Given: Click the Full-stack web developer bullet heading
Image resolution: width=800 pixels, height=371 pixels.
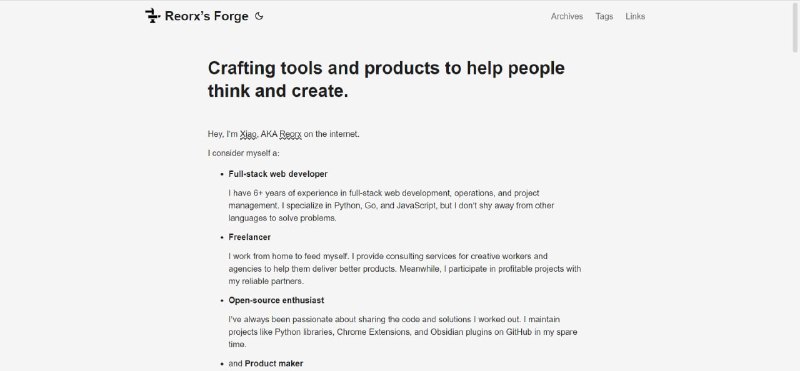Looking at the screenshot, I should pyautogui.click(x=278, y=174).
